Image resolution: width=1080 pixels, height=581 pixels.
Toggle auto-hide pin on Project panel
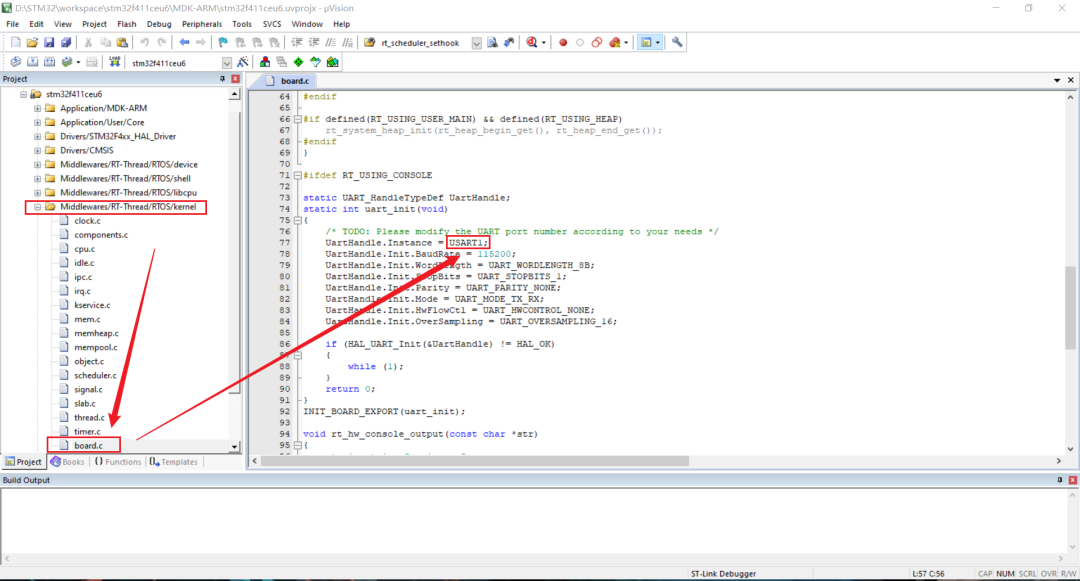(223, 79)
